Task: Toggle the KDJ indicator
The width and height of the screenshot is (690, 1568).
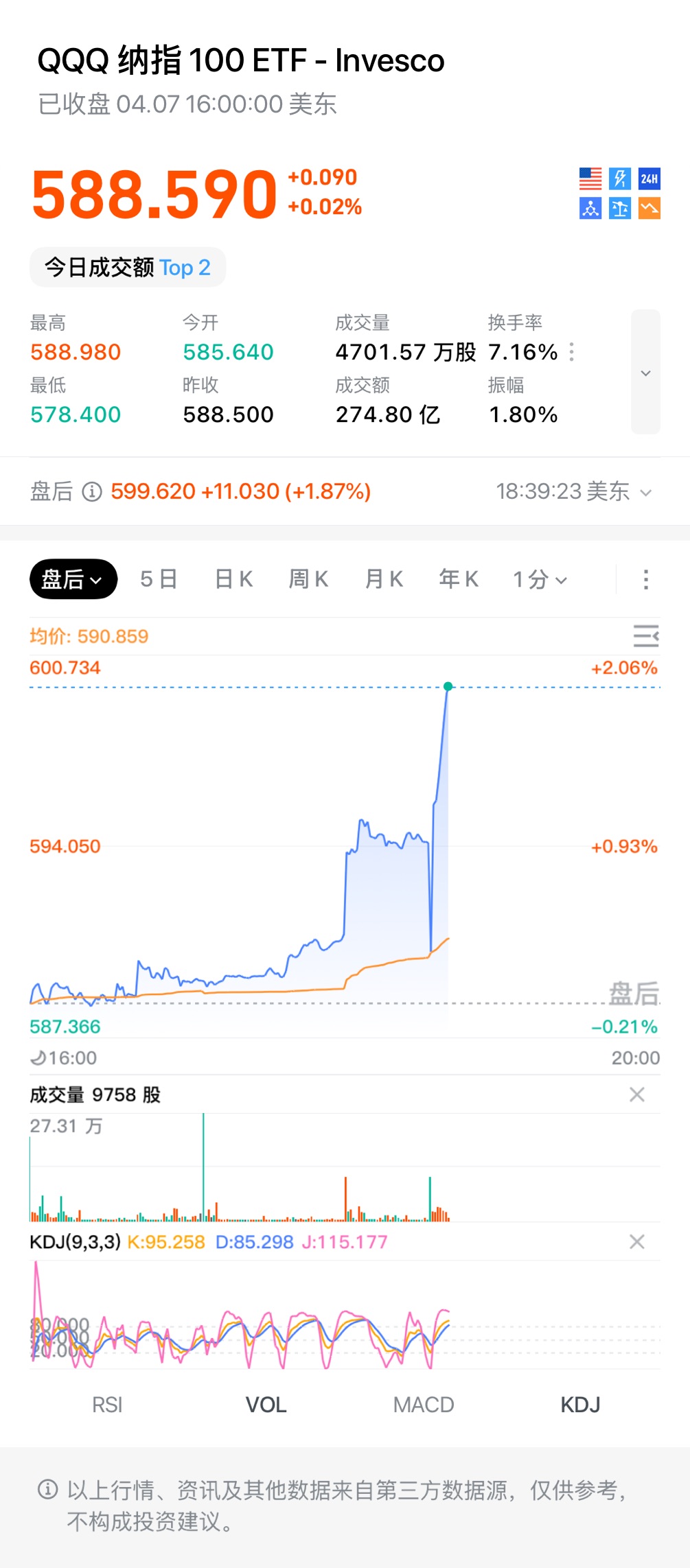Action: point(580,1405)
